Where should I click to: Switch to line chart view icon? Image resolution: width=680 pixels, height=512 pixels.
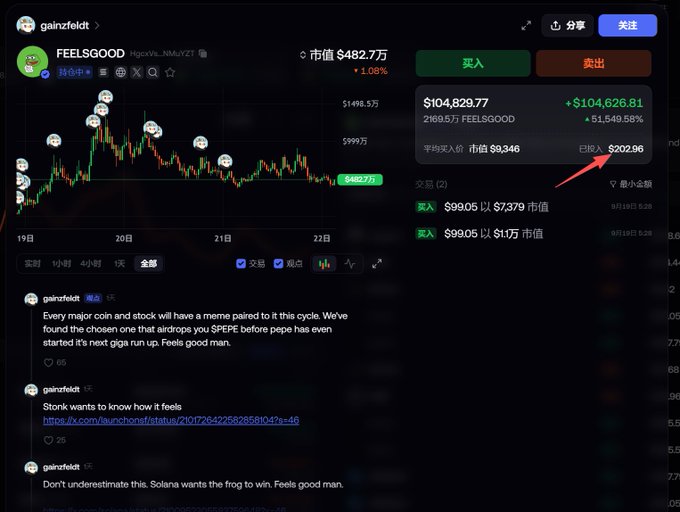[350, 264]
